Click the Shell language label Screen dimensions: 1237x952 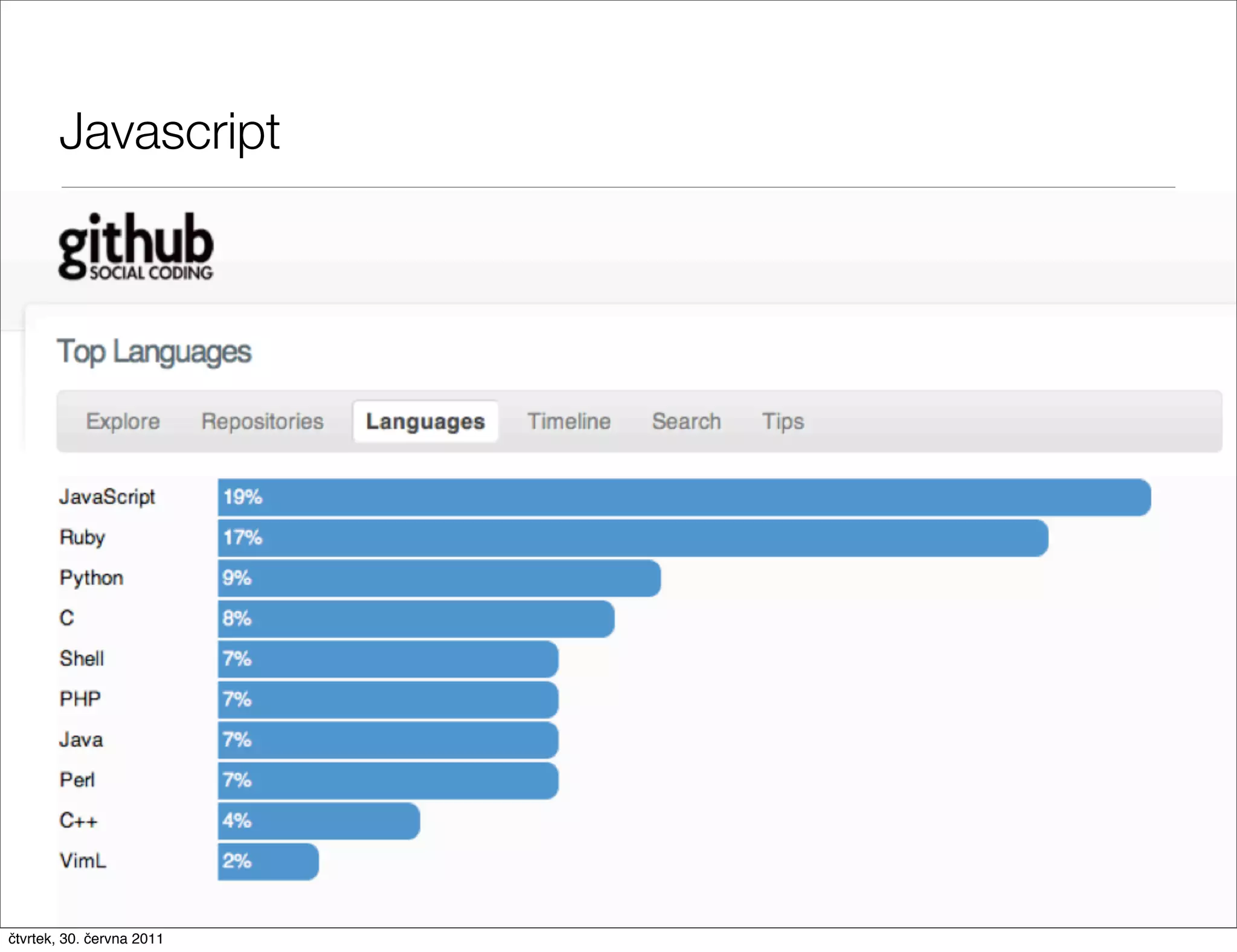pyautogui.click(x=82, y=658)
